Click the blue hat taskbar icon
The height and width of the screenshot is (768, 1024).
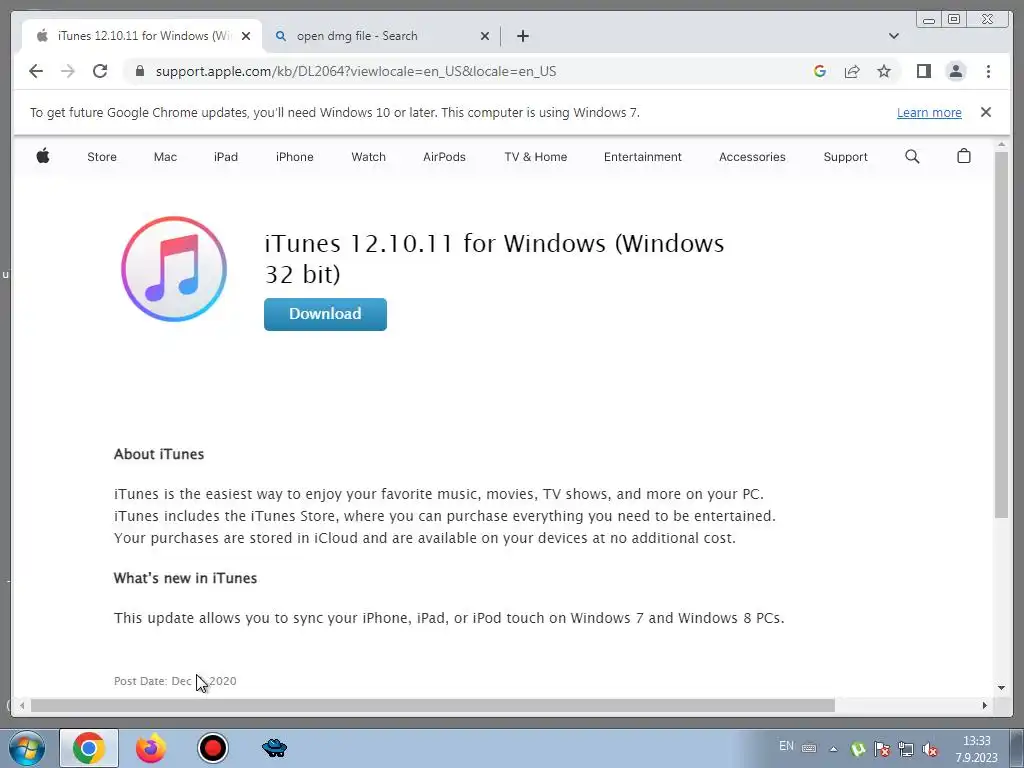[274, 748]
